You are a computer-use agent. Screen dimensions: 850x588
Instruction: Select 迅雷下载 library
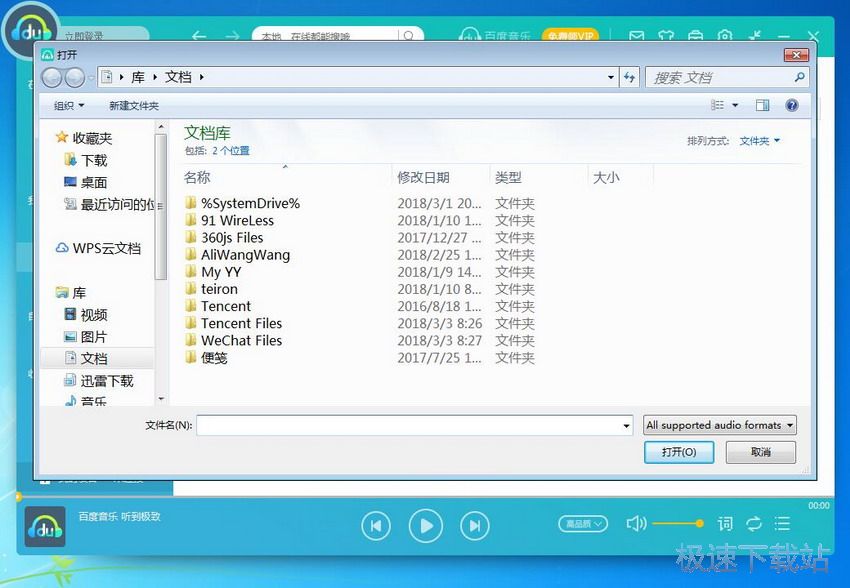pos(99,380)
